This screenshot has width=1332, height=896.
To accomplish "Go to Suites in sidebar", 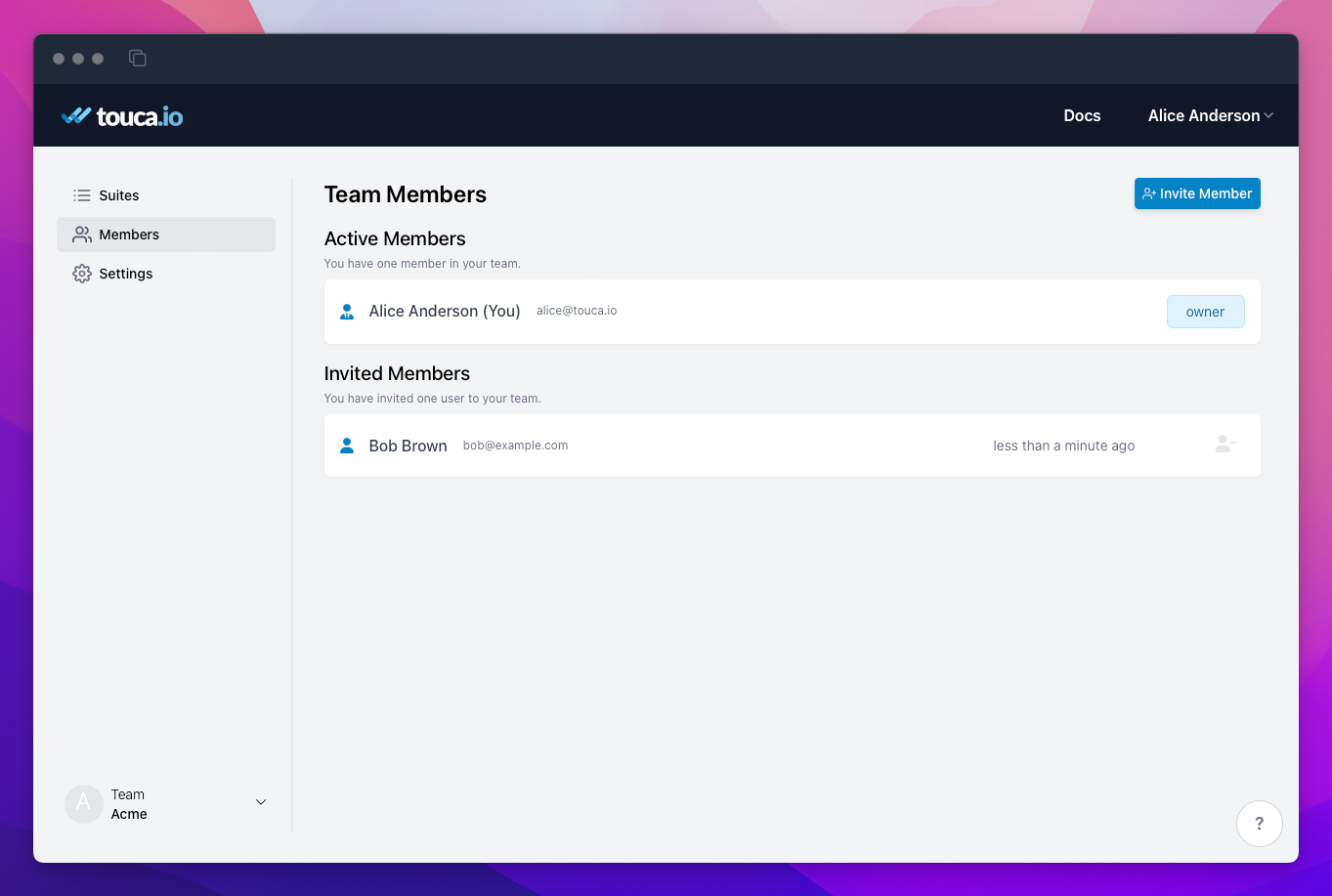I will (166, 195).
